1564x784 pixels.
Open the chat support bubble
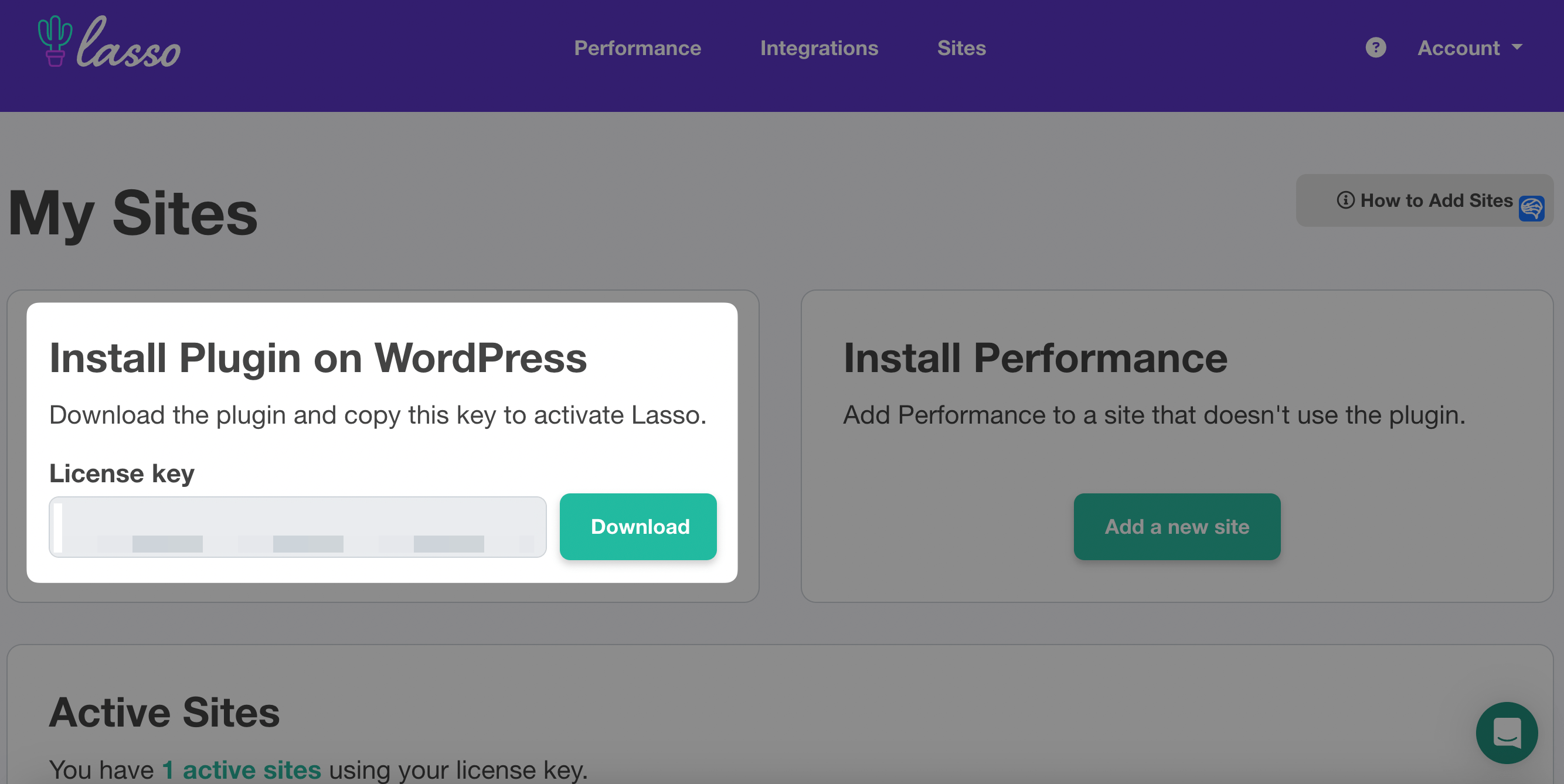tap(1507, 732)
